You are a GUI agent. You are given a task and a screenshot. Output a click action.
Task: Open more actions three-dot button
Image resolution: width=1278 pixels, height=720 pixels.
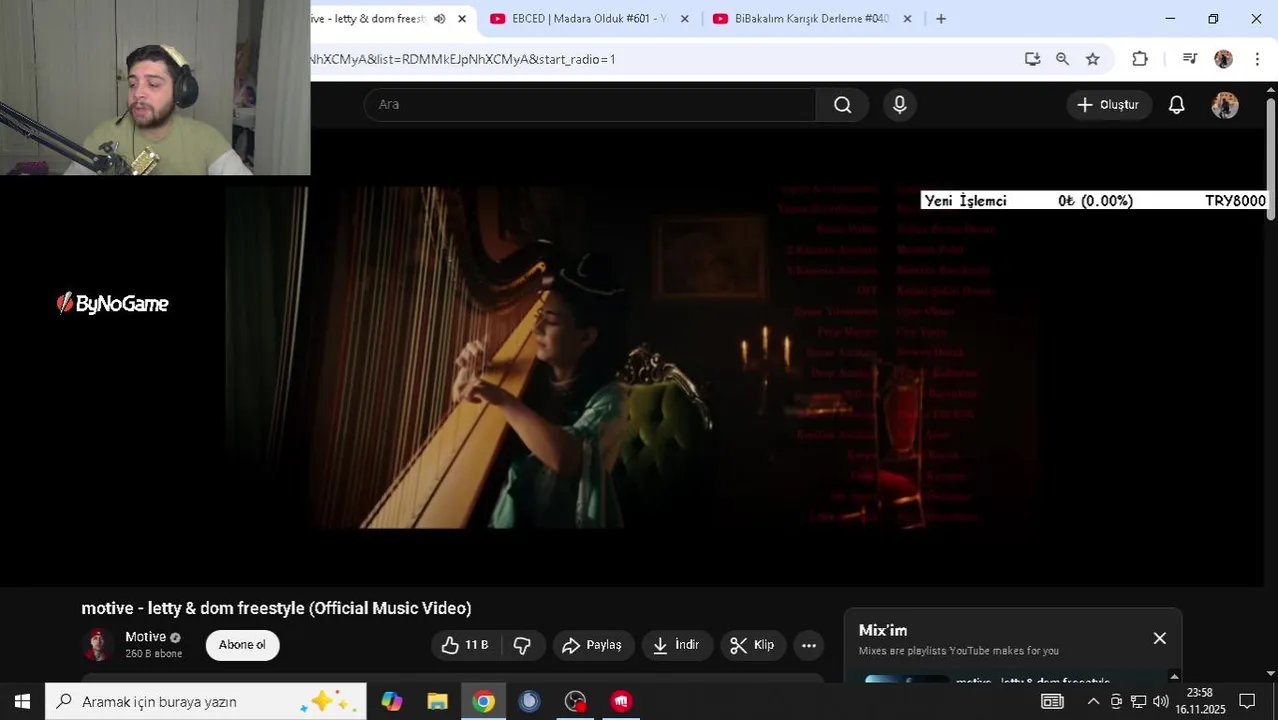pyautogui.click(x=809, y=645)
